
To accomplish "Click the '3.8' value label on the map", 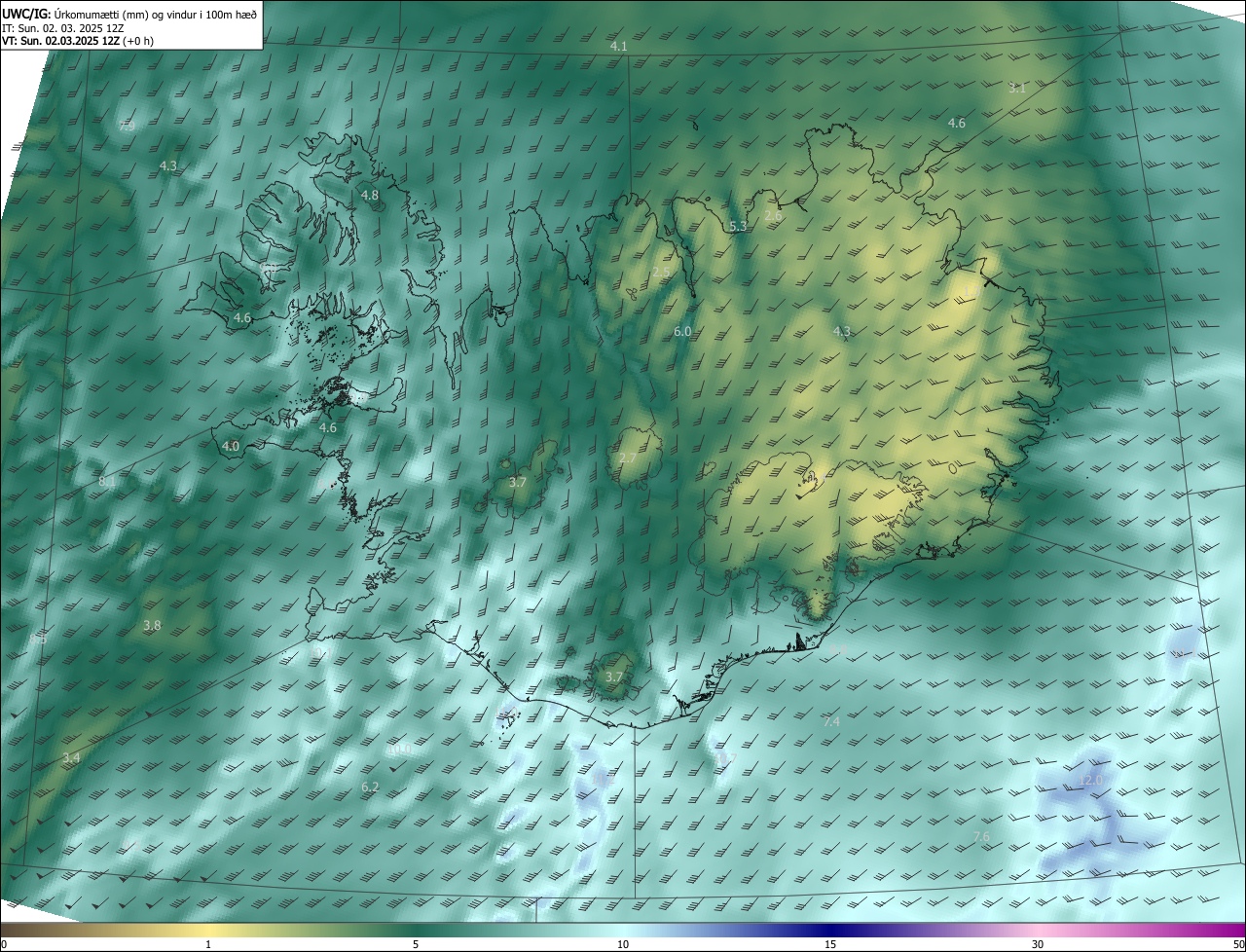I will click(152, 625).
